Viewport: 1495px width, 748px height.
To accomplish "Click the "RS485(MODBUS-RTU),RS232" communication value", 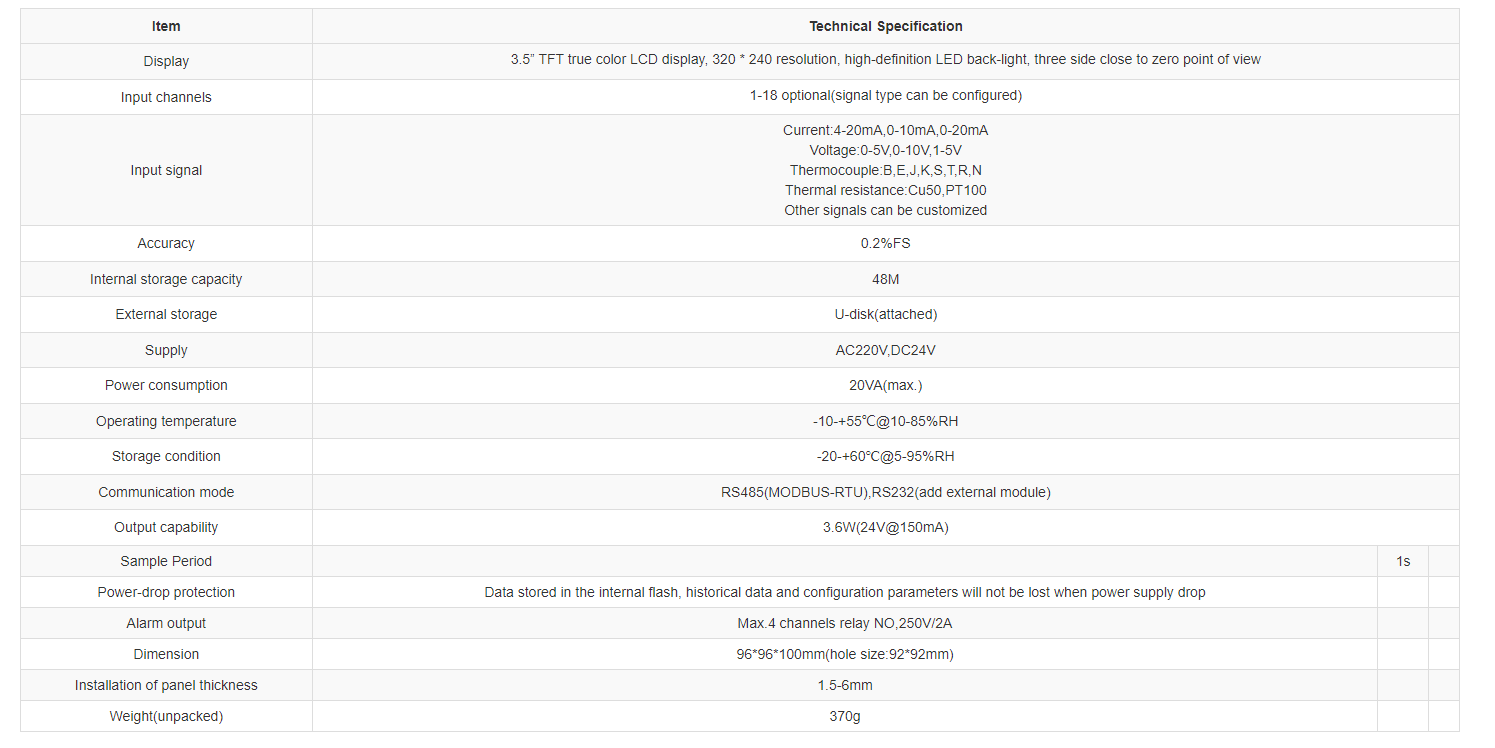I will pos(885,492).
